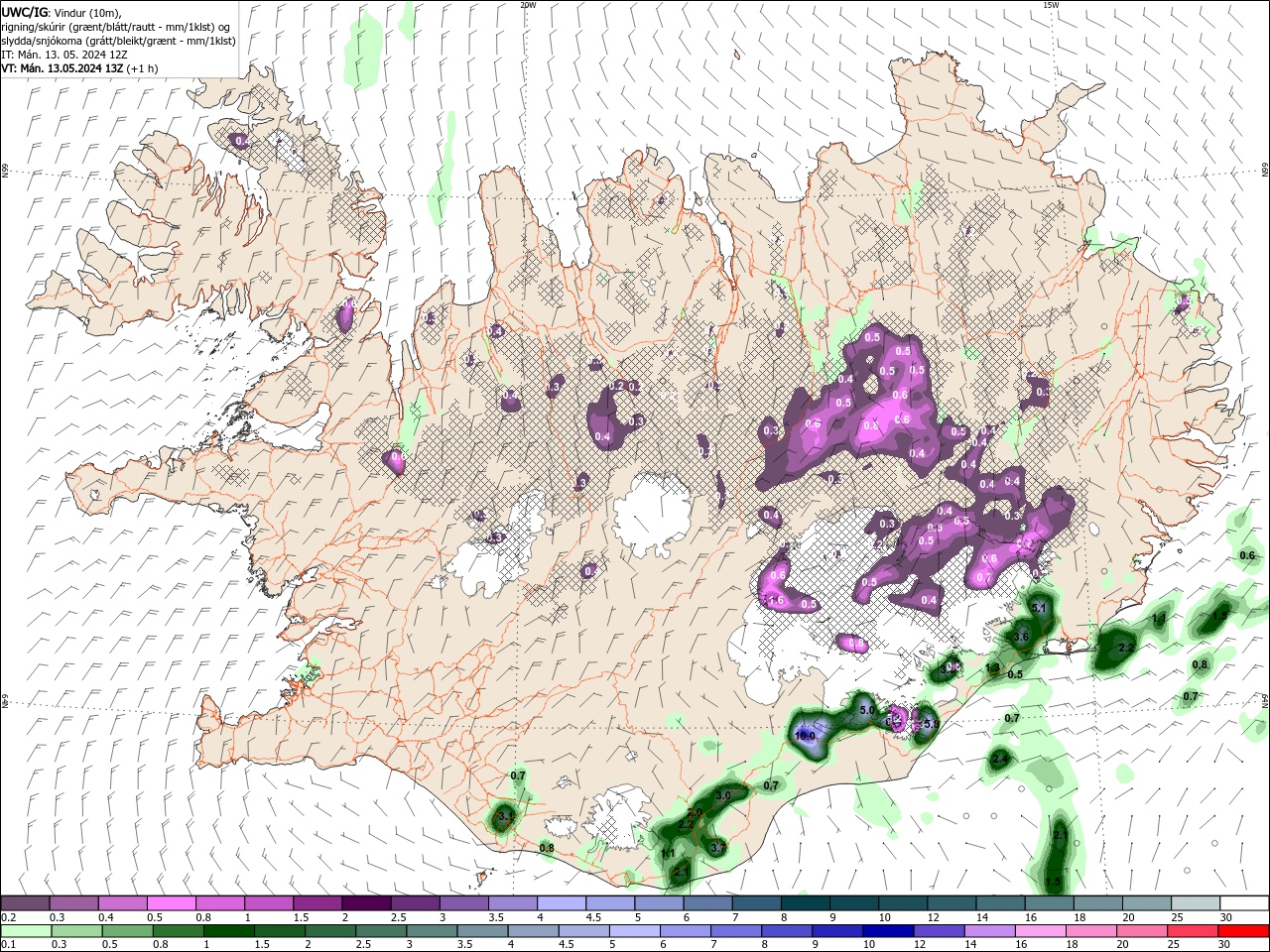Click the '3.7' precipitation value on map
This screenshot has height=952, width=1270.
pyautogui.click(x=718, y=847)
